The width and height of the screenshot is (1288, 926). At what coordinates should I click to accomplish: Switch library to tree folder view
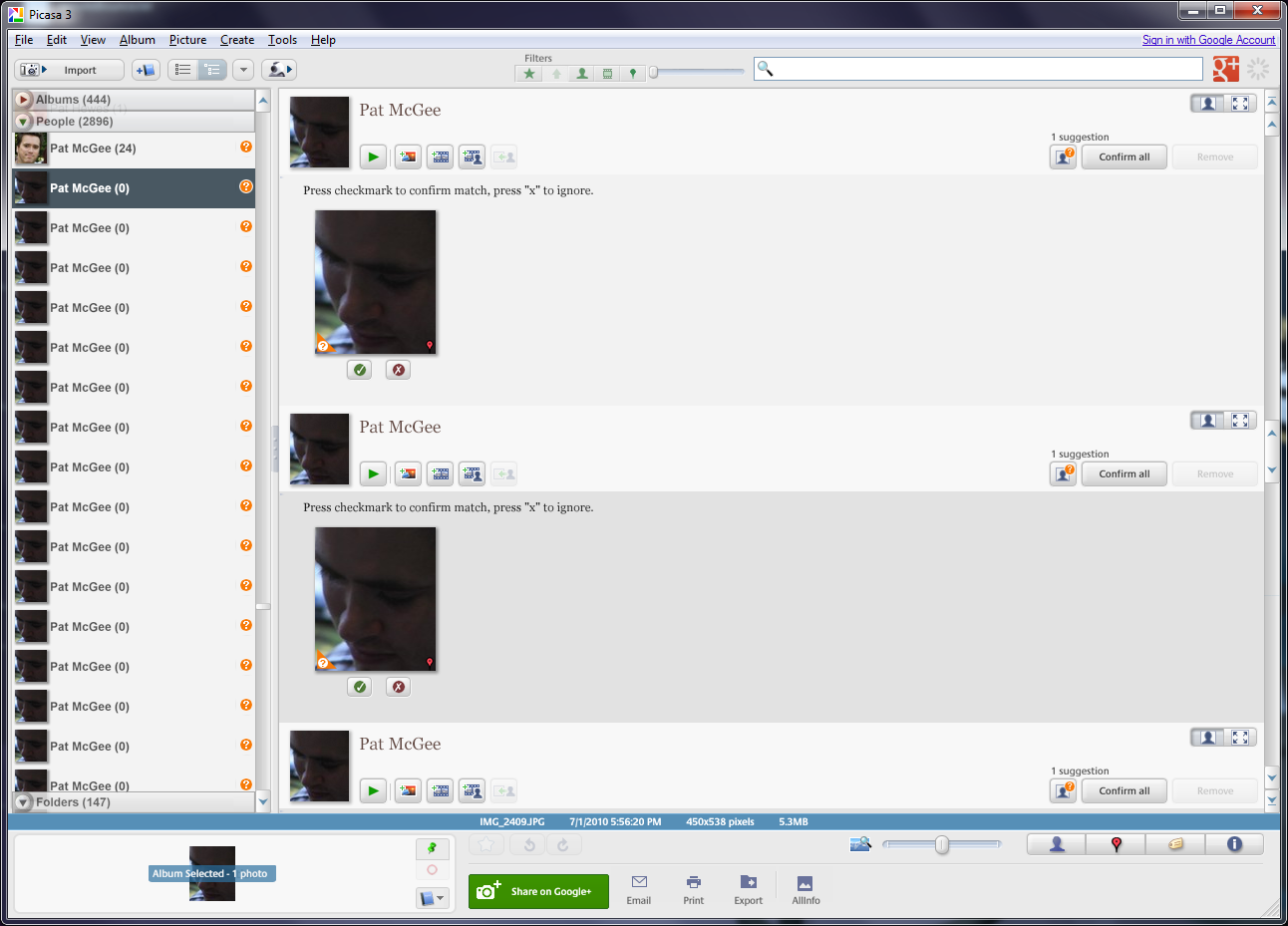(212, 70)
